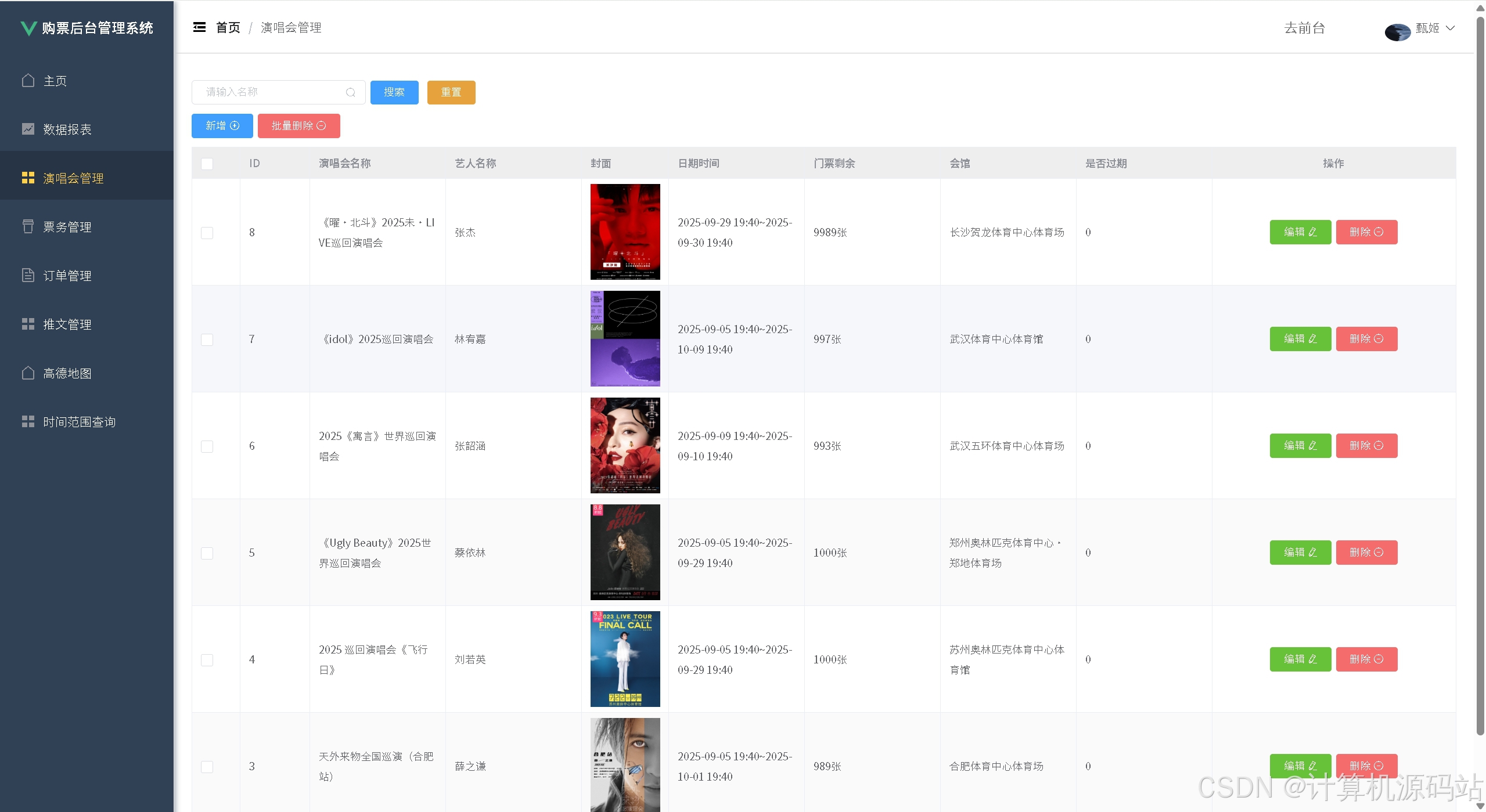Delete the 薛之谦 concert row
Screen dimensions: 1486x812
[1366, 766]
